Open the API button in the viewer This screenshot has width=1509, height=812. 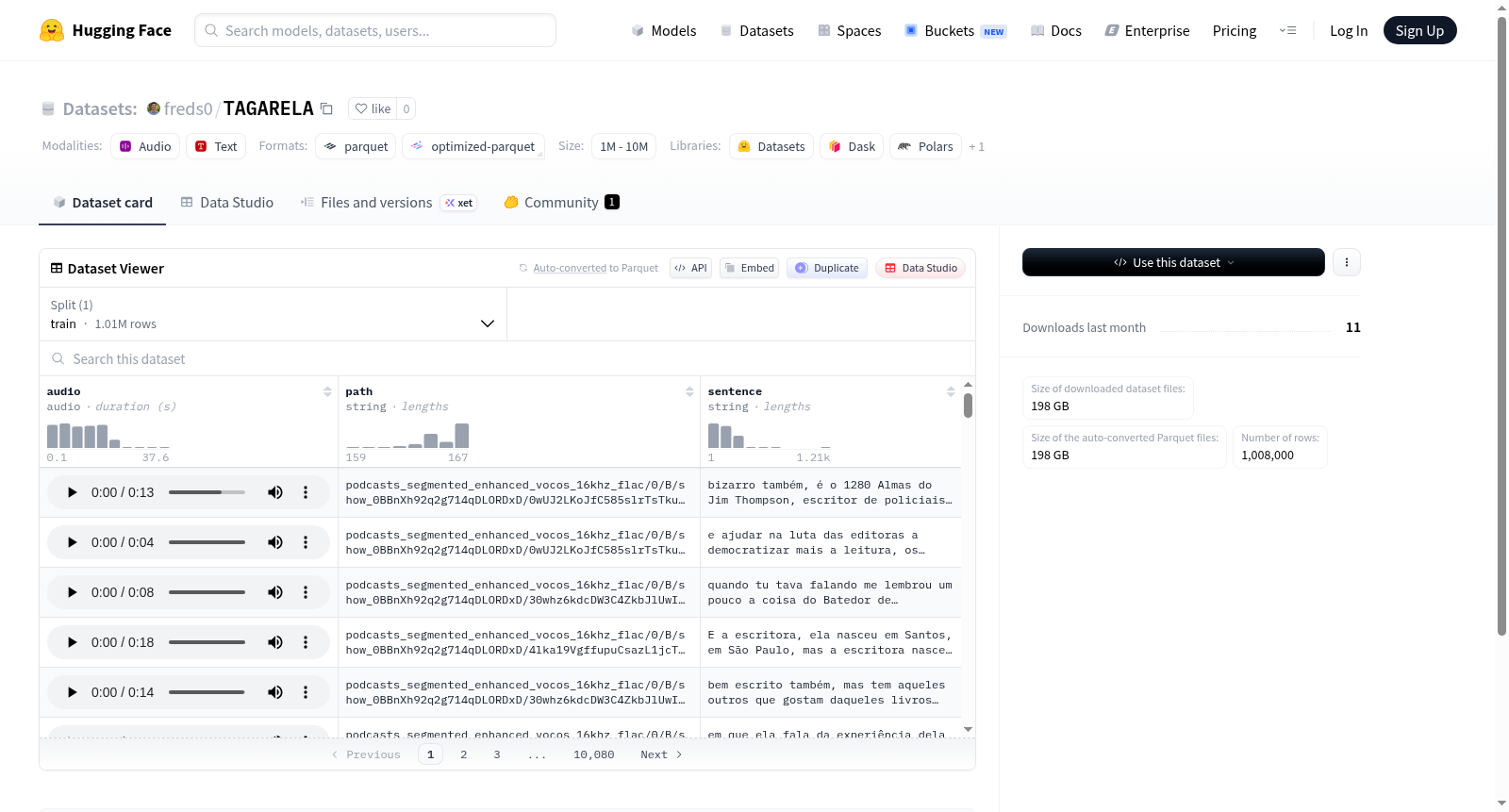tap(690, 268)
